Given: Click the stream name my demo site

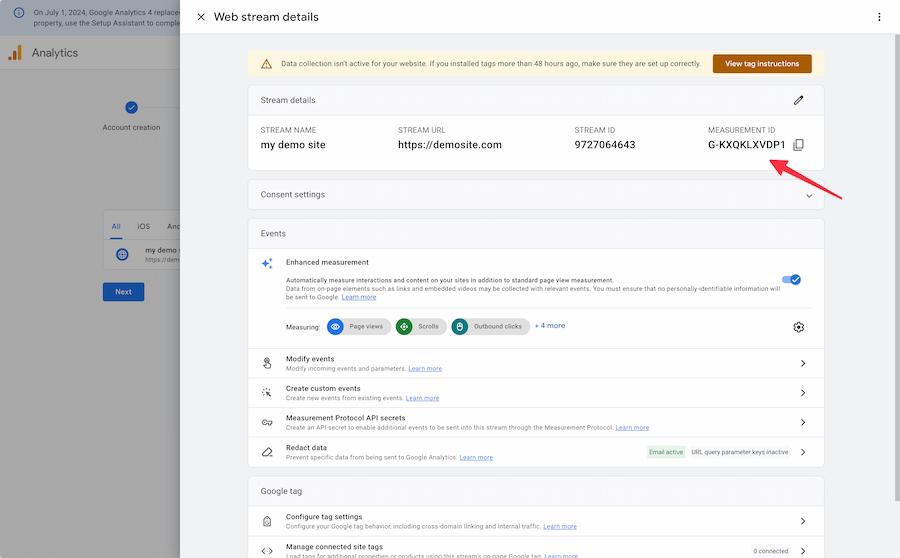Looking at the screenshot, I should pyautogui.click(x=293, y=145).
